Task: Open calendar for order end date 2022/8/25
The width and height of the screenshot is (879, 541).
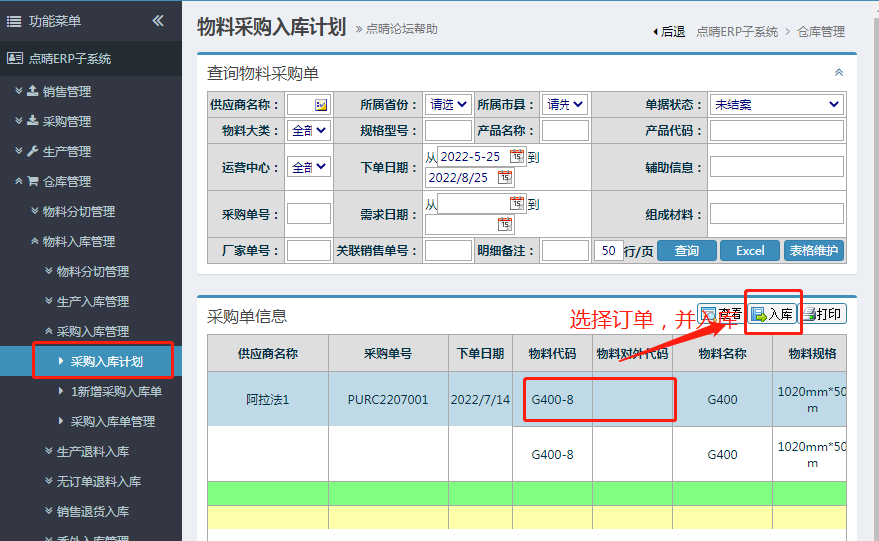Action: pos(505,177)
